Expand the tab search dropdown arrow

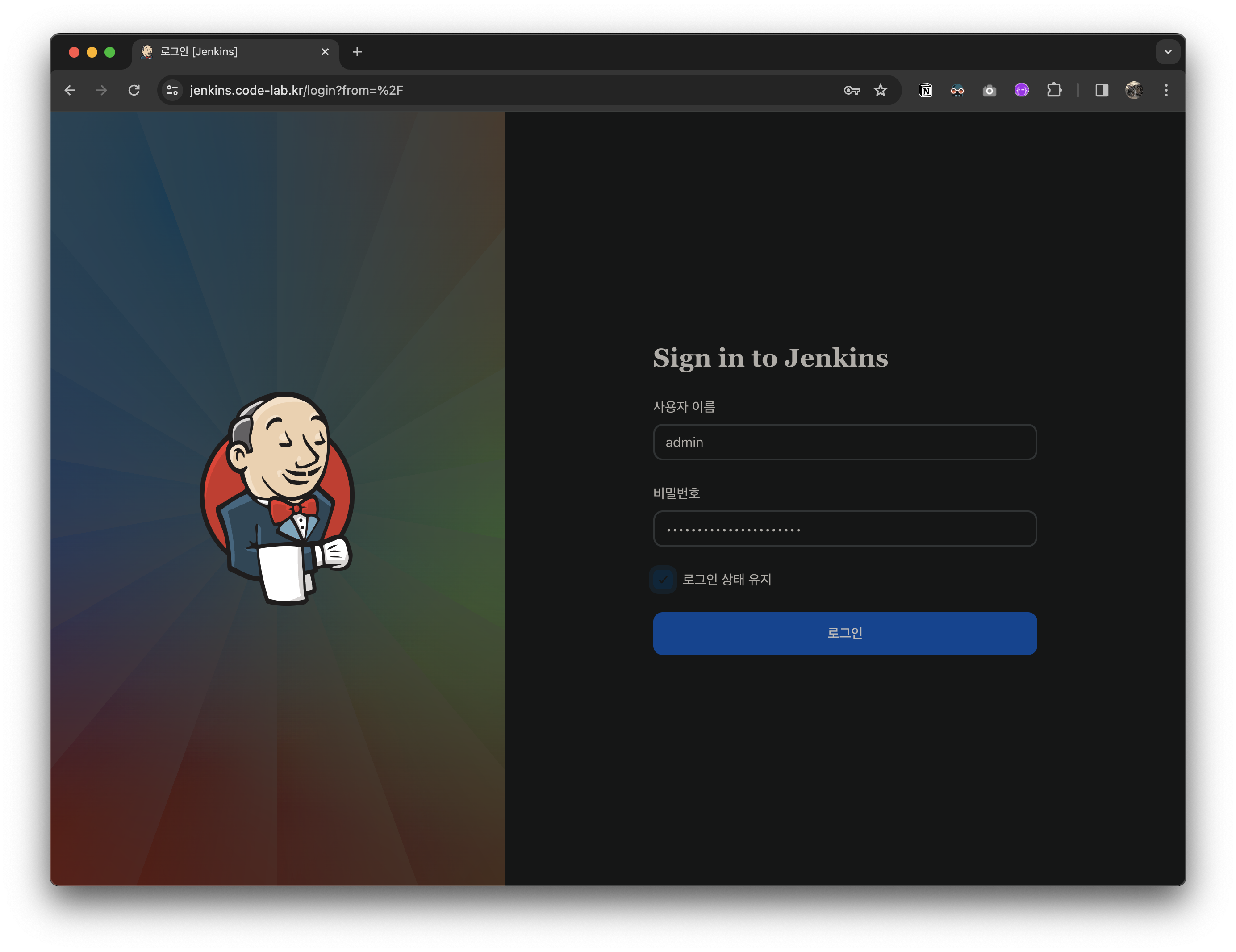click(x=1168, y=52)
